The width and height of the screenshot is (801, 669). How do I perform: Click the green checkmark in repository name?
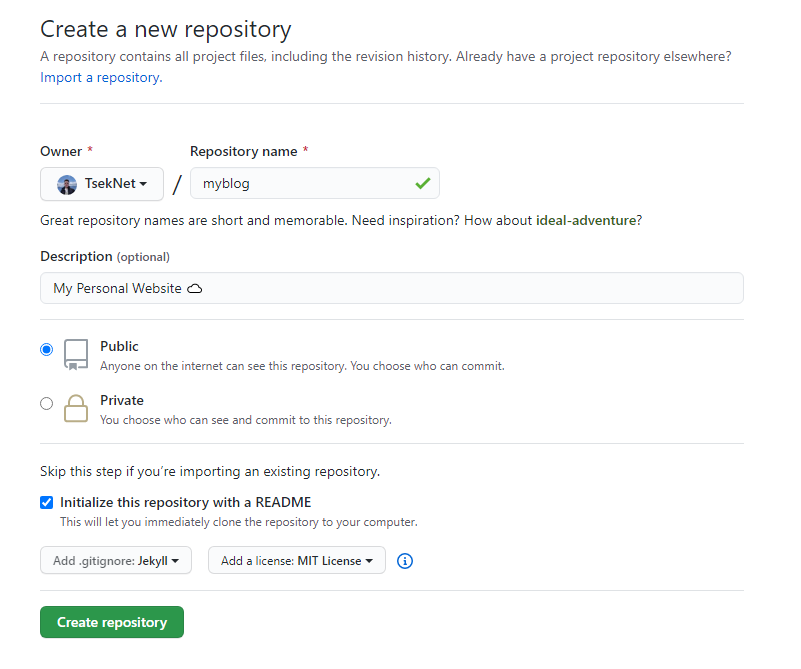(x=422, y=184)
